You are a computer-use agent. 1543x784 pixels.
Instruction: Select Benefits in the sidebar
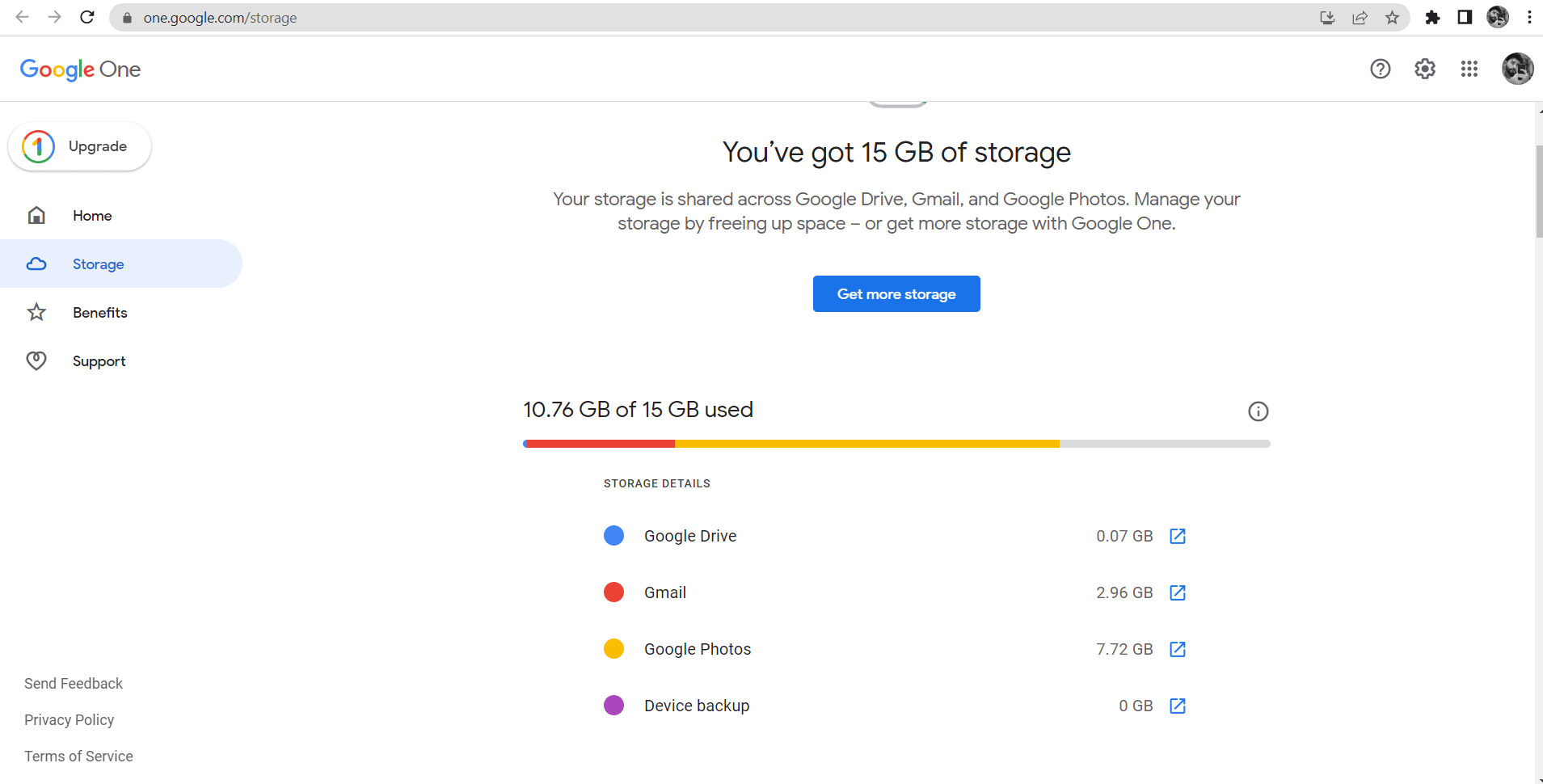(99, 313)
